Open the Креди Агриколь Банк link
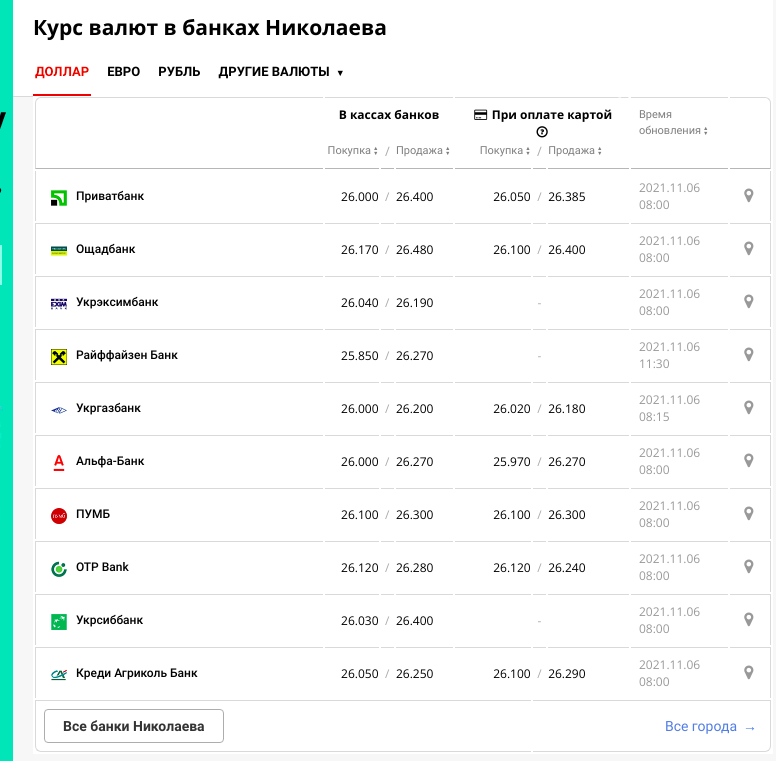The image size is (776, 761). 137,673
